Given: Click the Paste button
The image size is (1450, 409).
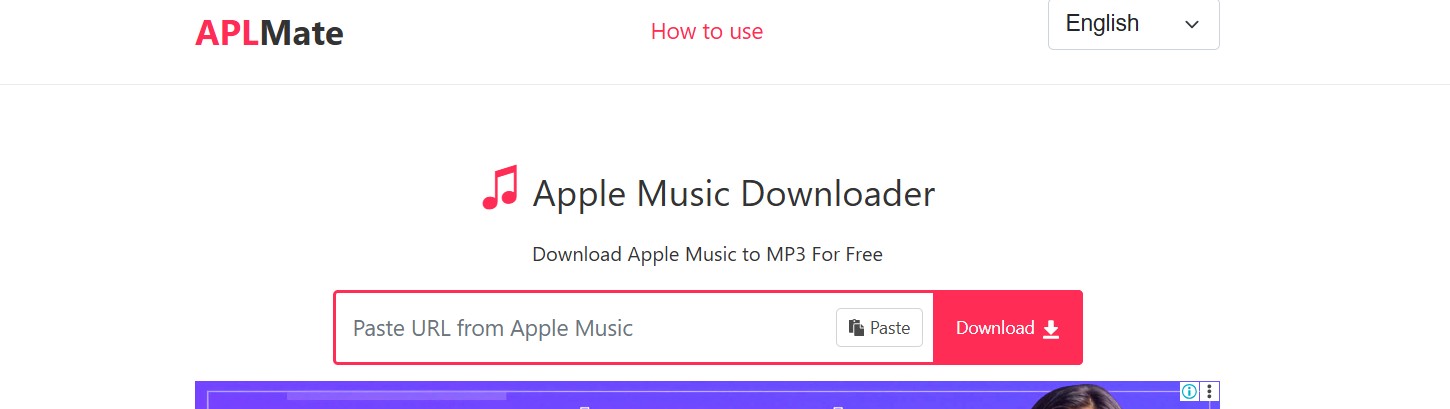Looking at the screenshot, I should pos(879,328).
